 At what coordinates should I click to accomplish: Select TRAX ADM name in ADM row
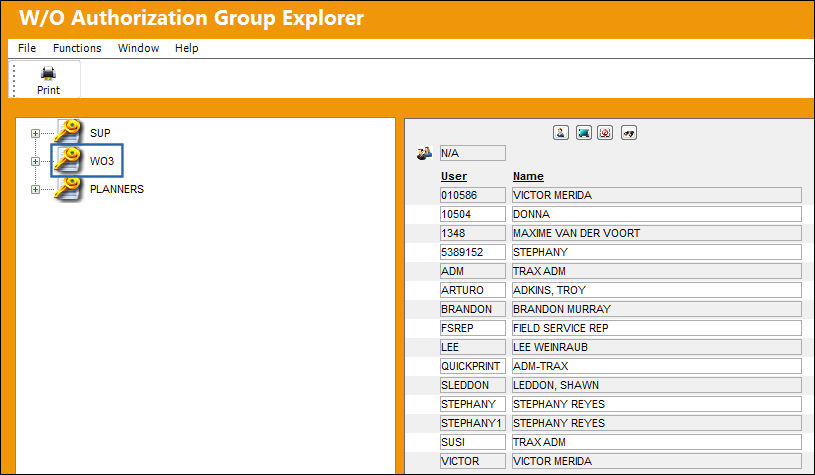656,271
